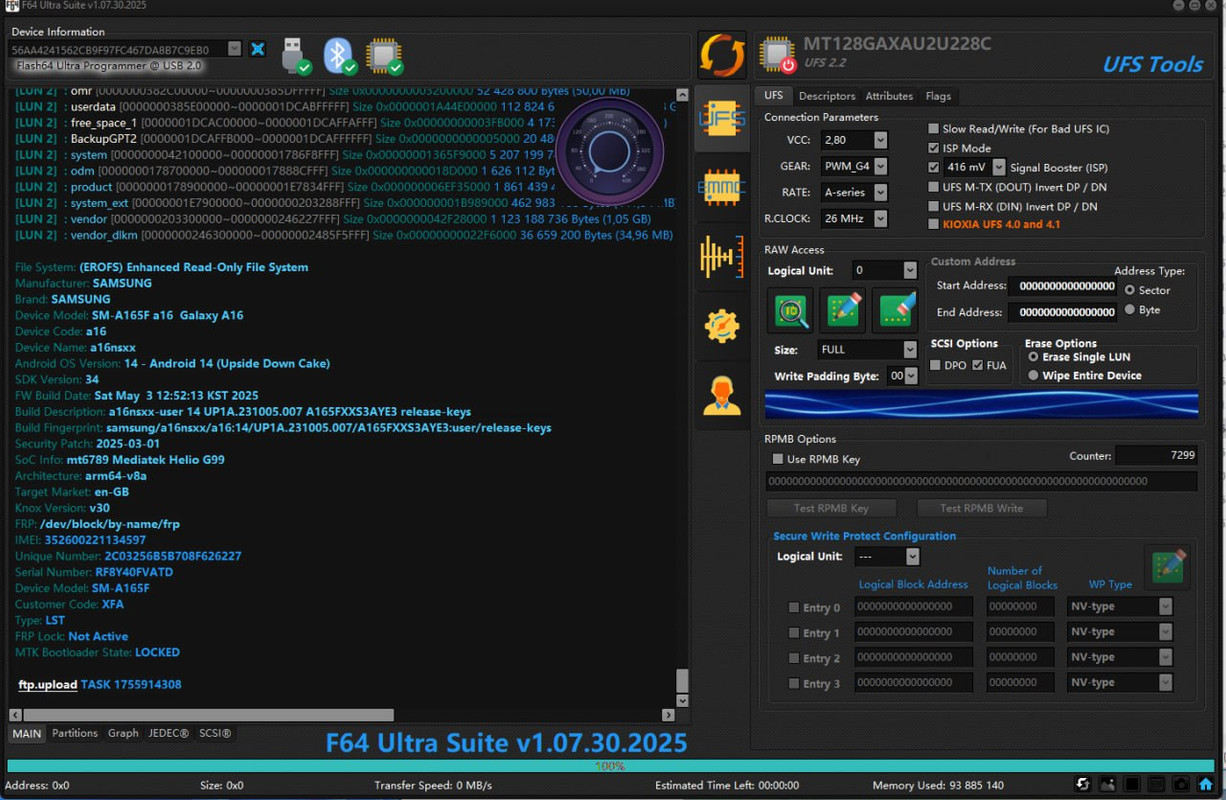Click the 100% progress bar
Screen dimensions: 1226x800
pos(609,766)
